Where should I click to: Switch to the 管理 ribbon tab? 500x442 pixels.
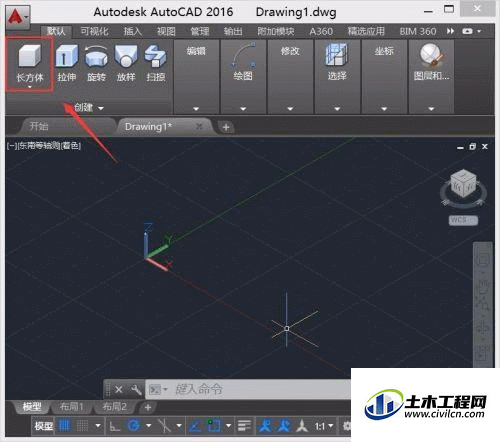coord(199,31)
